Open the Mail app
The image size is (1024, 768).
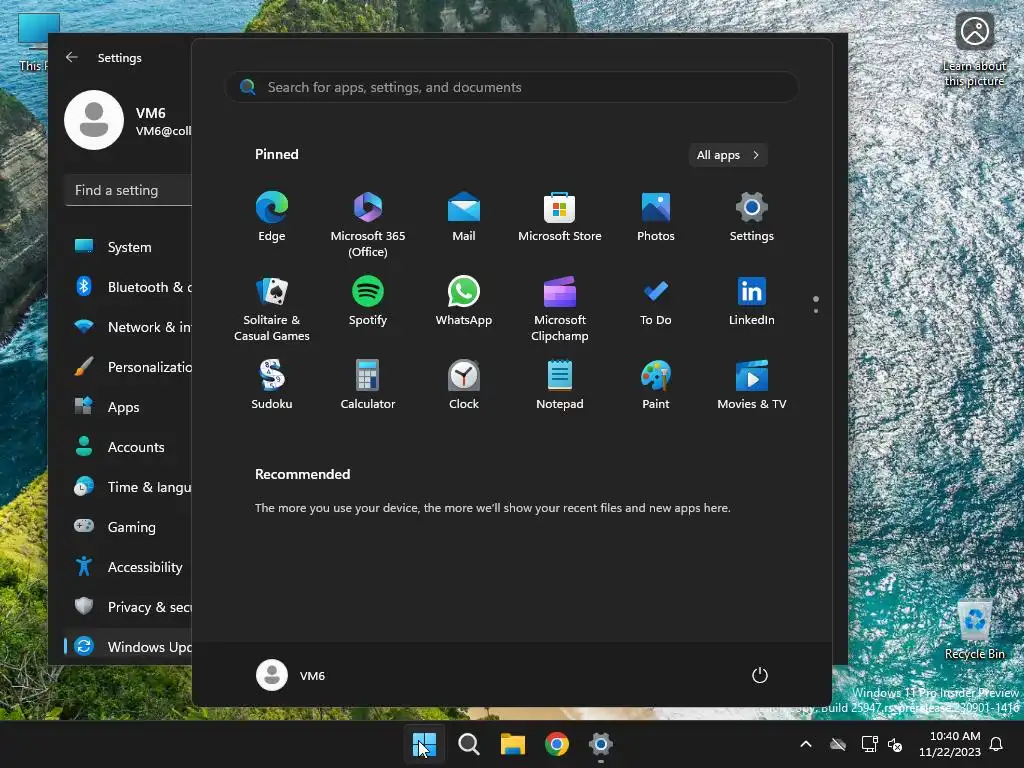[464, 217]
